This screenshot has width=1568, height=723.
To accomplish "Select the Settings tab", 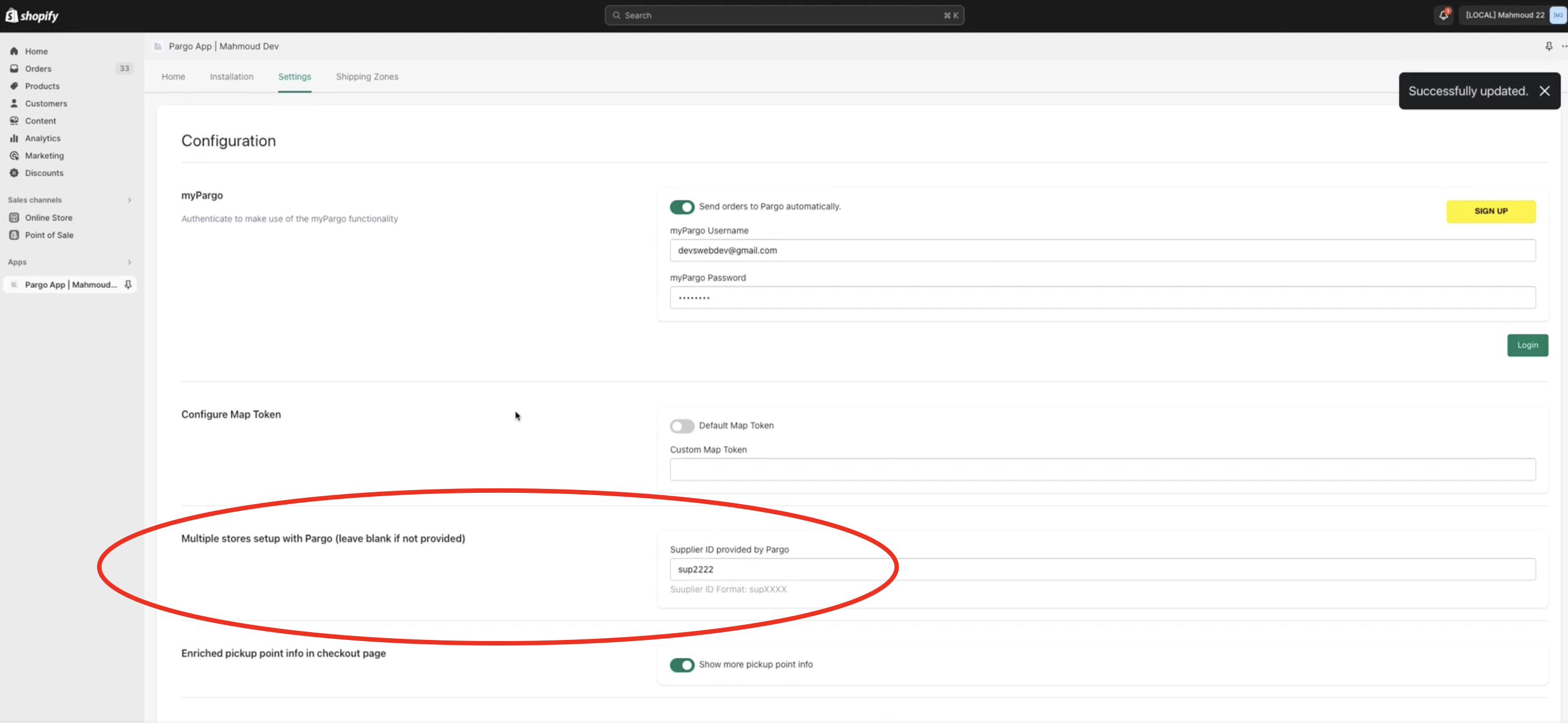I will (295, 77).
